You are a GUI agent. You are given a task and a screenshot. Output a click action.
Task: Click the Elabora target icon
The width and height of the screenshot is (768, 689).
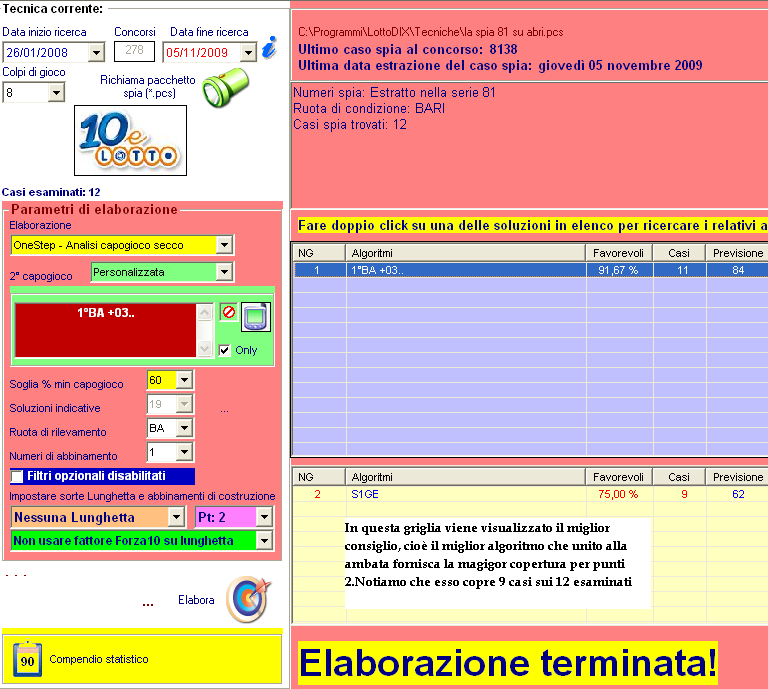click(249, 599)
